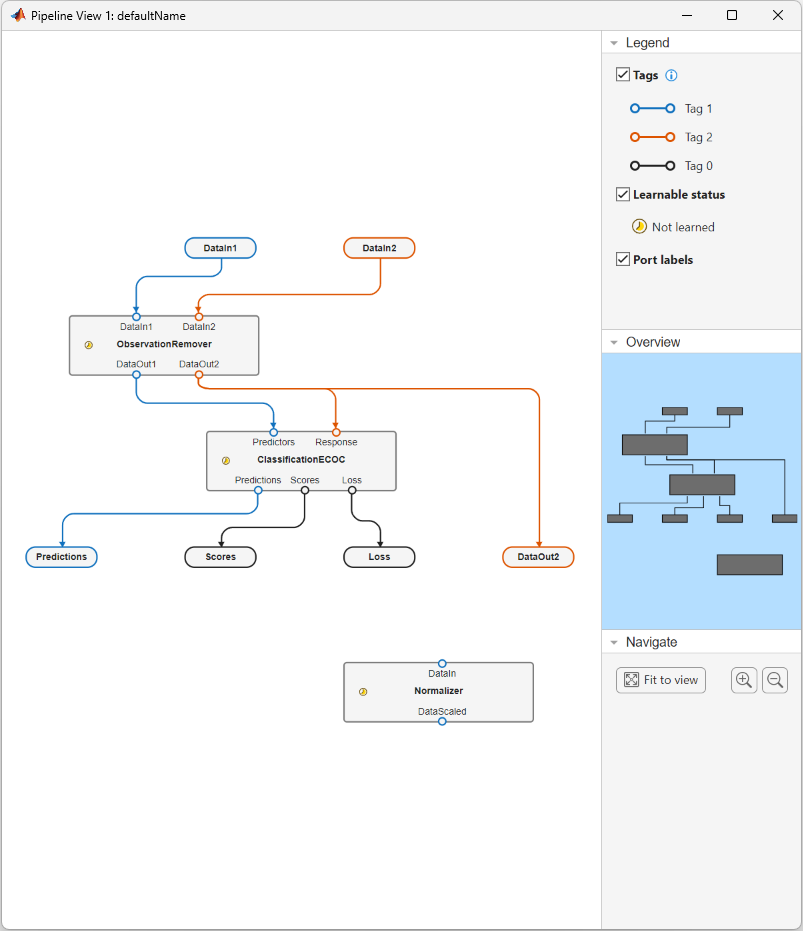Select the DataIn1 input node
The image size is (803, 931).
pos(220,248)
